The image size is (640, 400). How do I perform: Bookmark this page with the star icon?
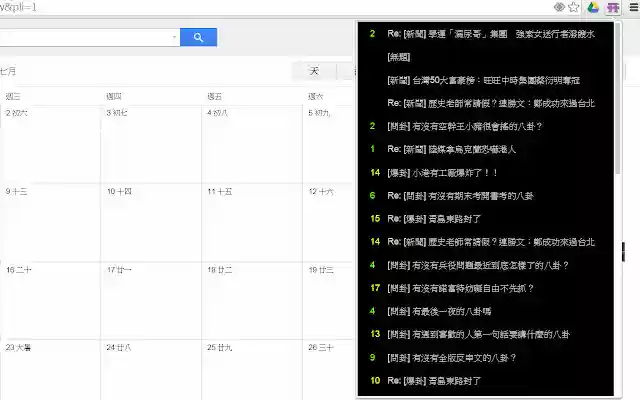point(574,7)
